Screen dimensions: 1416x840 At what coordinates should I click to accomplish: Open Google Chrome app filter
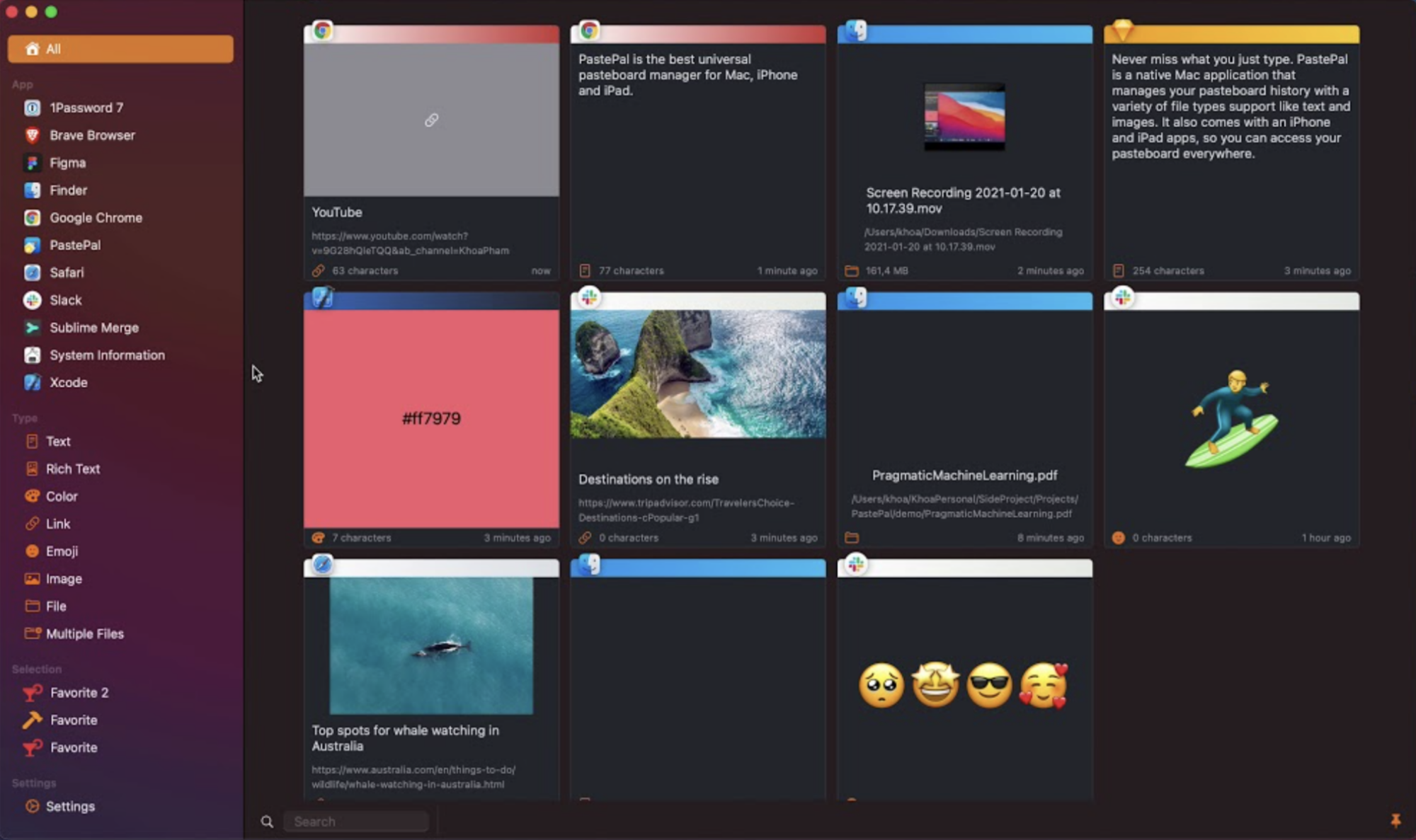point(97,217)
